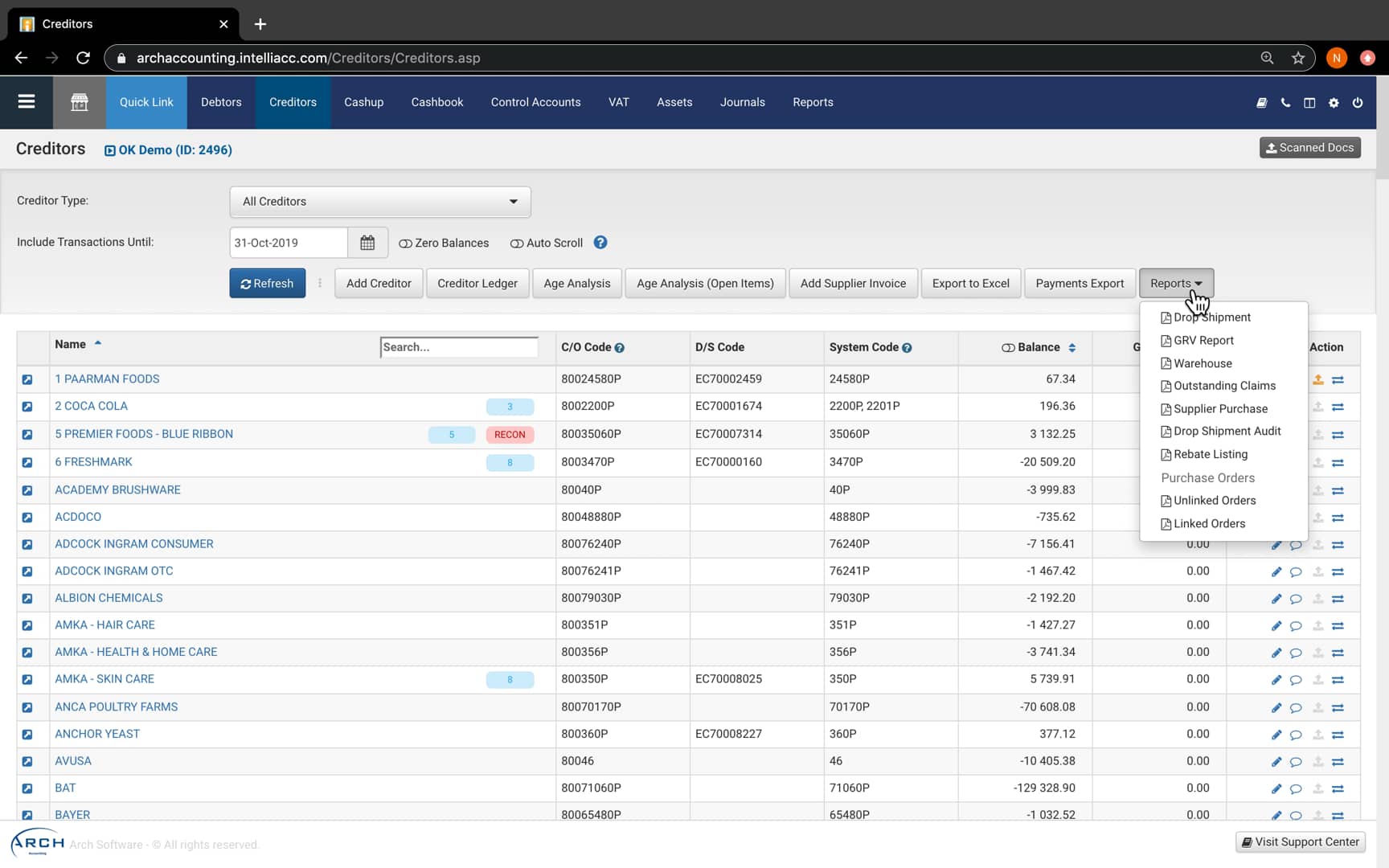Click the phone icon in the navigation bar
Viewport: 1389px width, 868px height.
[x=1285, y=103]
